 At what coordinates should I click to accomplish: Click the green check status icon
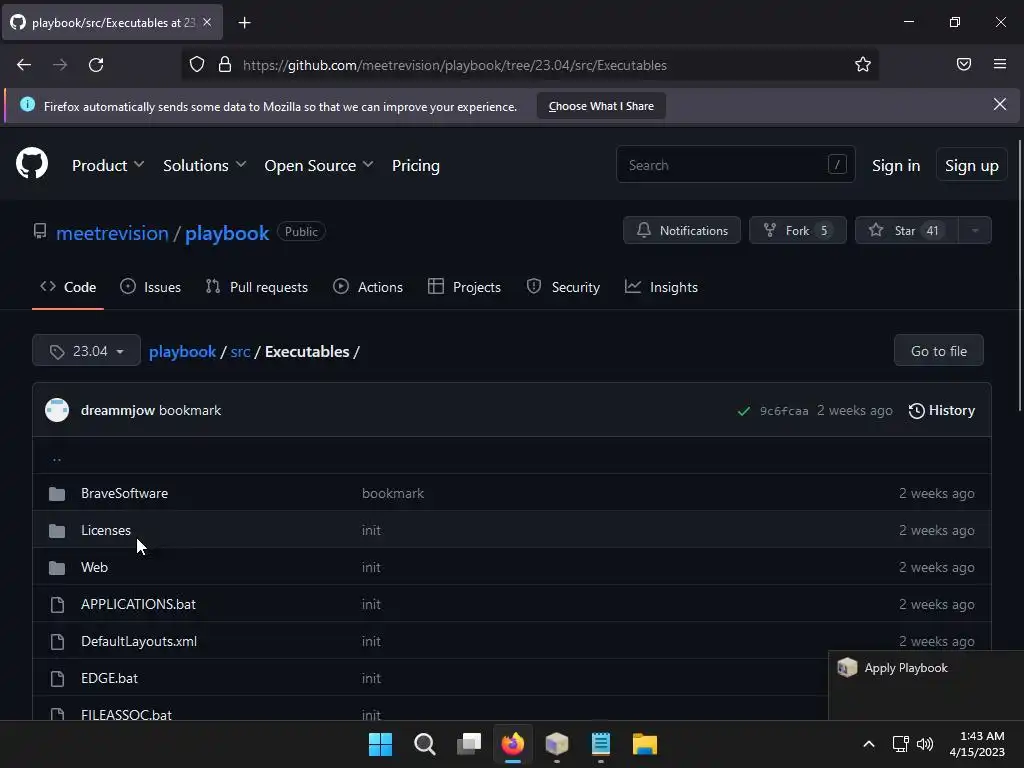click(x=743, y=411)
